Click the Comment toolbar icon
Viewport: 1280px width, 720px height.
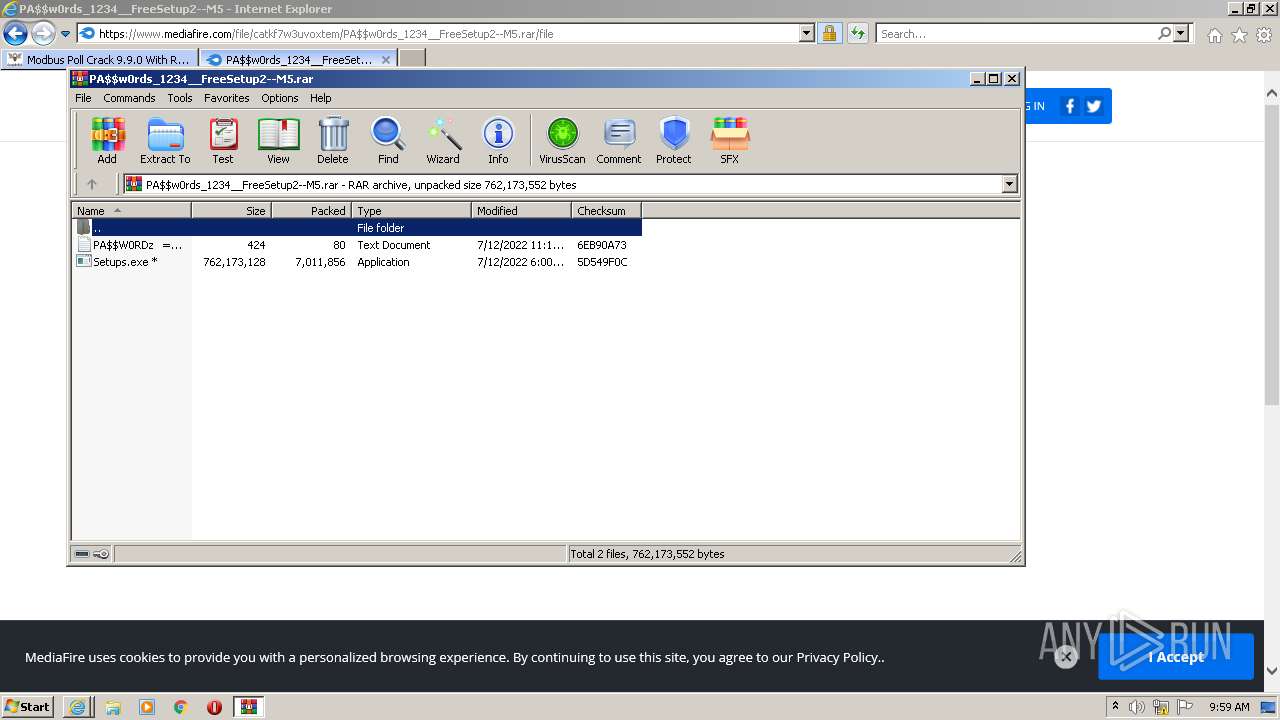[619, 141]
